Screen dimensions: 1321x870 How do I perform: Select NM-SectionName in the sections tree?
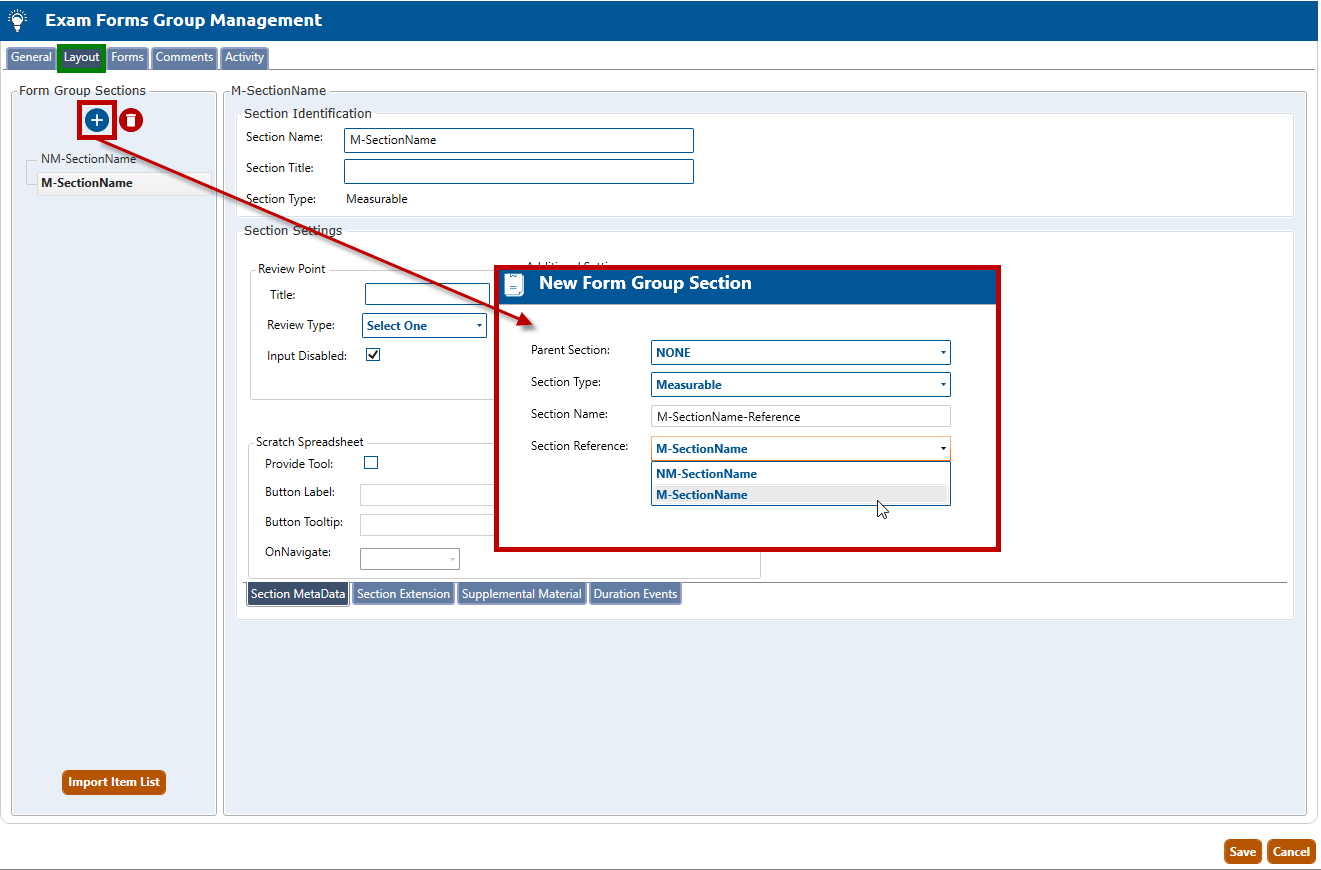pos(88,159)
